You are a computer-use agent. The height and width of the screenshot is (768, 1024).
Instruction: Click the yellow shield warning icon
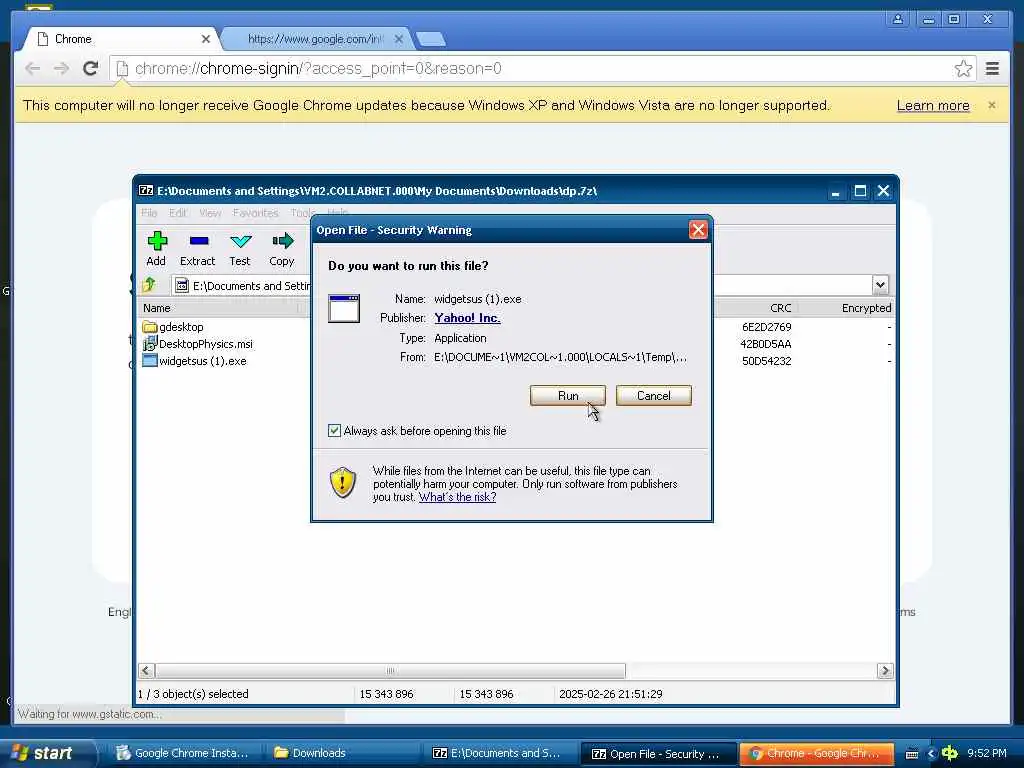342,483
